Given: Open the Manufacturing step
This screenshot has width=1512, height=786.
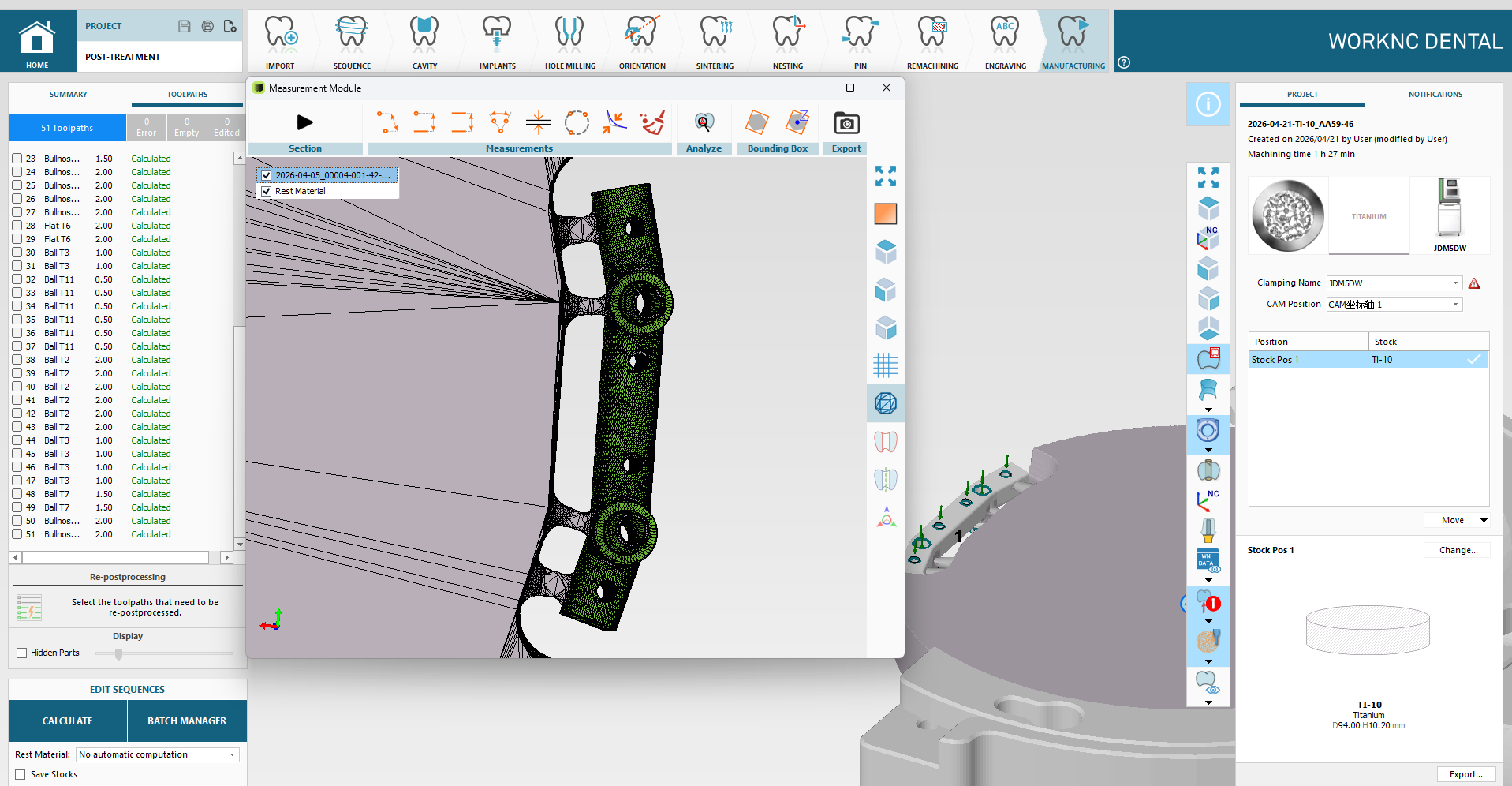Looking at the screenshot, I should (1073, 41).
